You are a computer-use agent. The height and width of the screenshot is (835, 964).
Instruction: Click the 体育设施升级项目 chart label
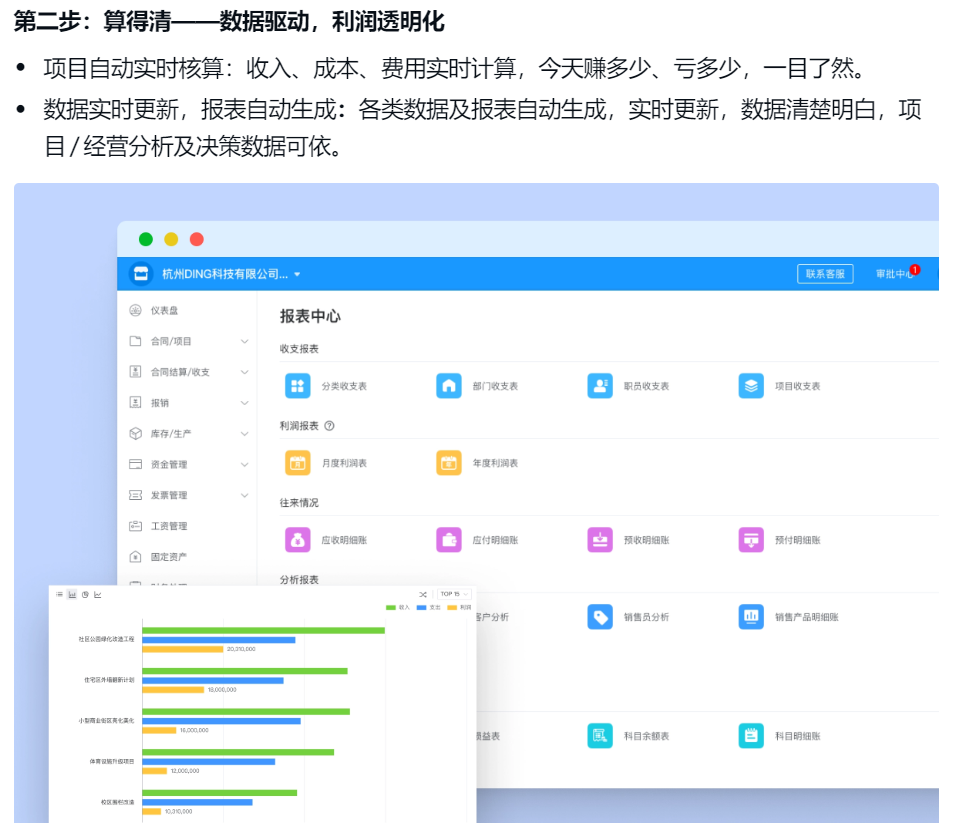tap(112, 761)
